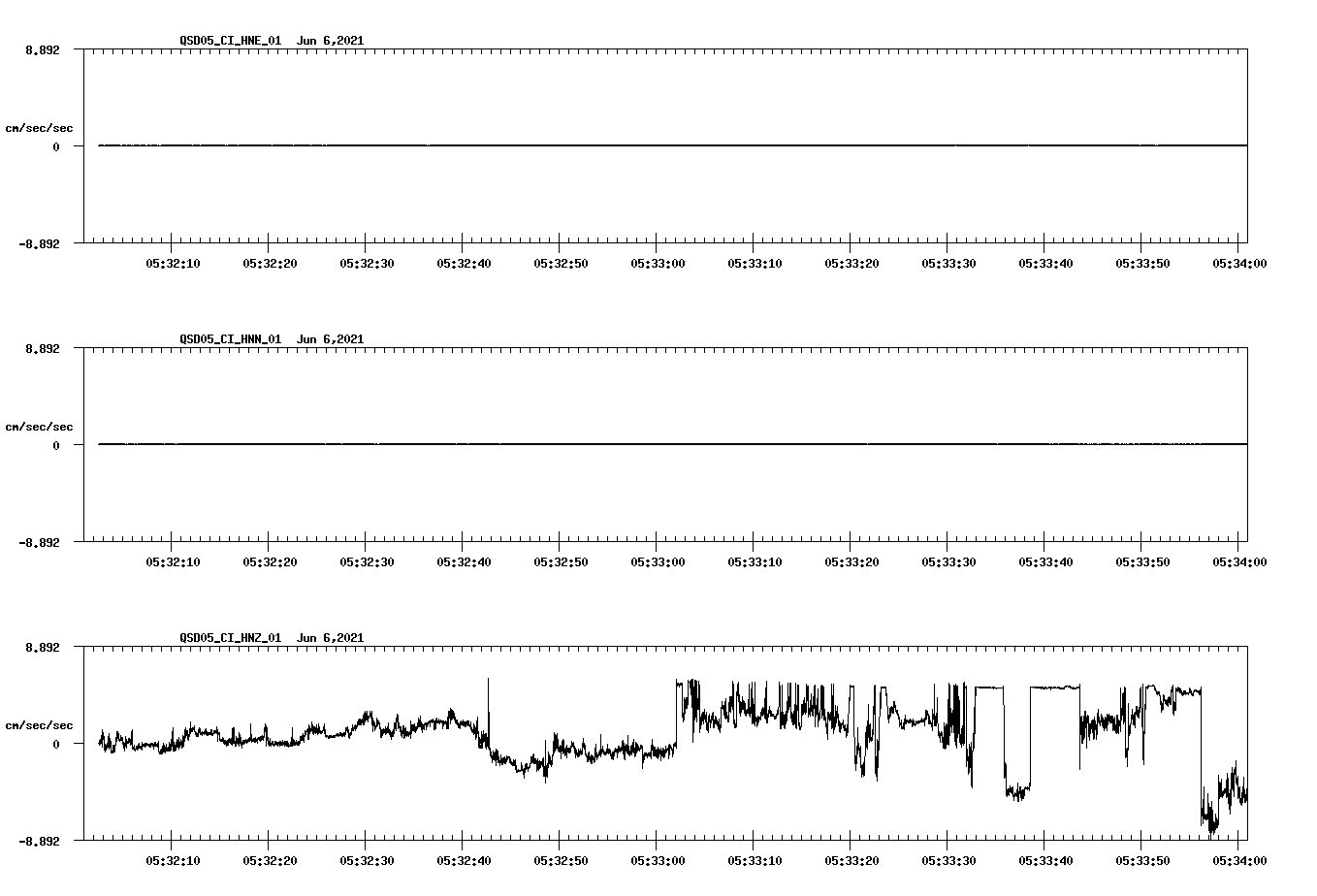Viewport: 1317px width, 896px height.
Task: Click 05:33:50 time label under HNZ plot
Action: coord(1142,860)
